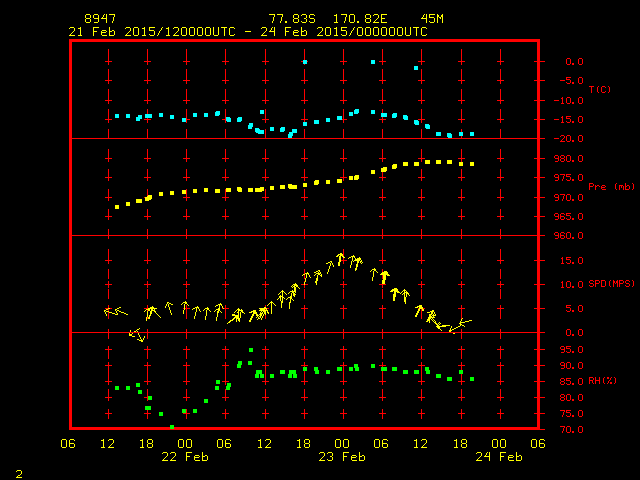
Task: Click the start time 21 Feb 2015/120000UTC
Action: [x=152, y=32]
